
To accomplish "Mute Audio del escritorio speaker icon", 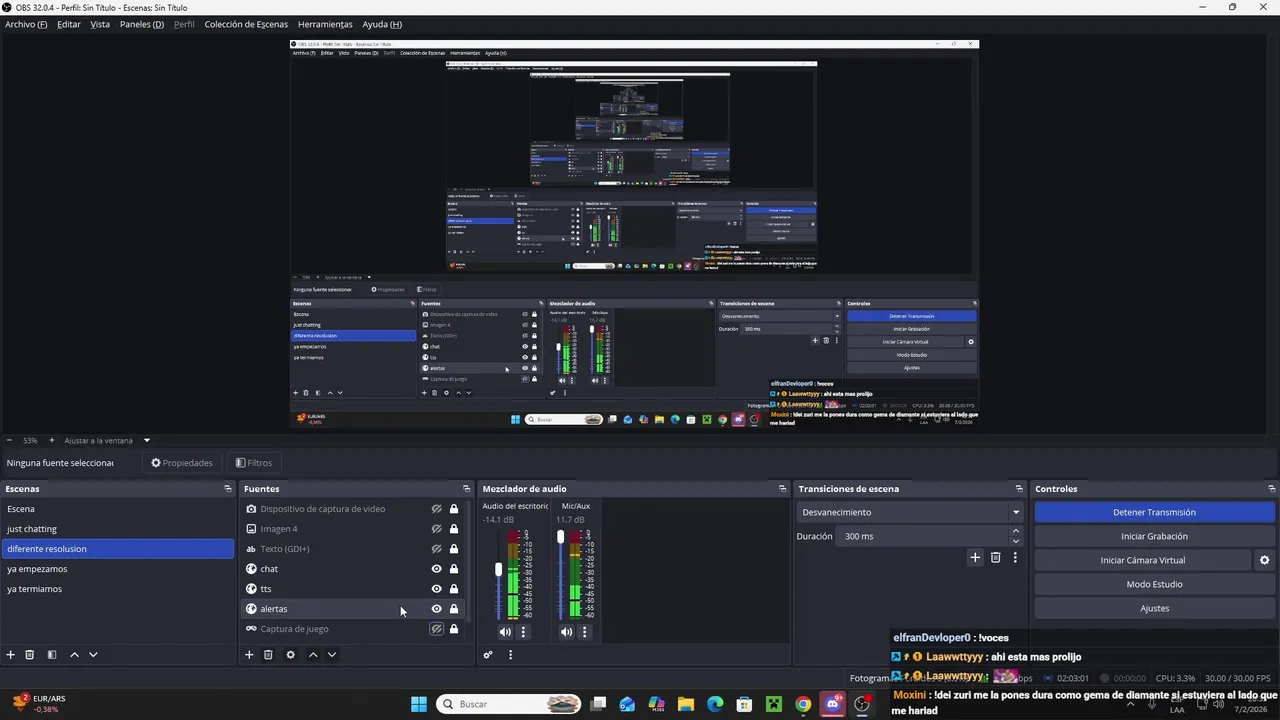I will [505, 632].
